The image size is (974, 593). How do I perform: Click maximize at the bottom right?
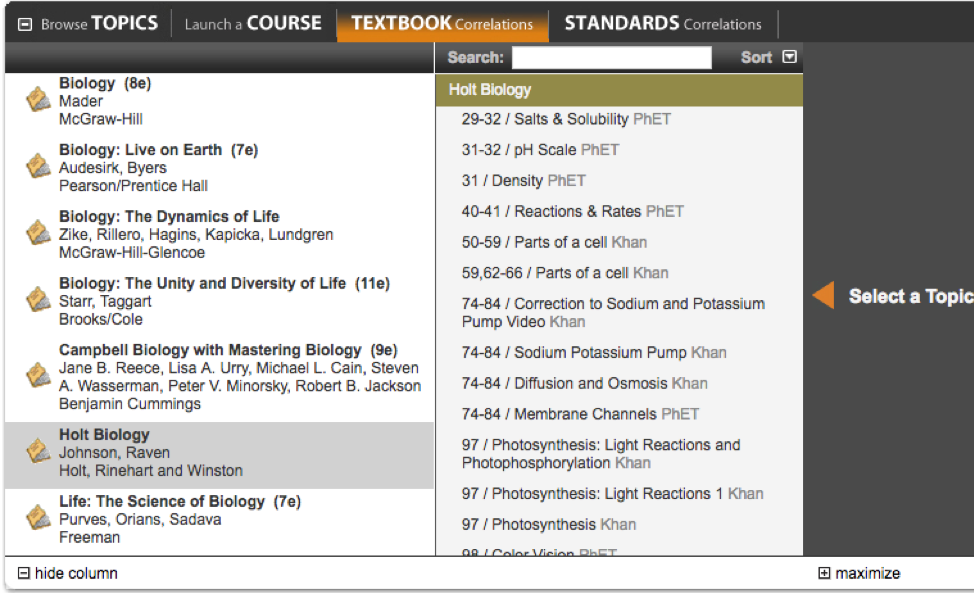click(x=859, y=573)
